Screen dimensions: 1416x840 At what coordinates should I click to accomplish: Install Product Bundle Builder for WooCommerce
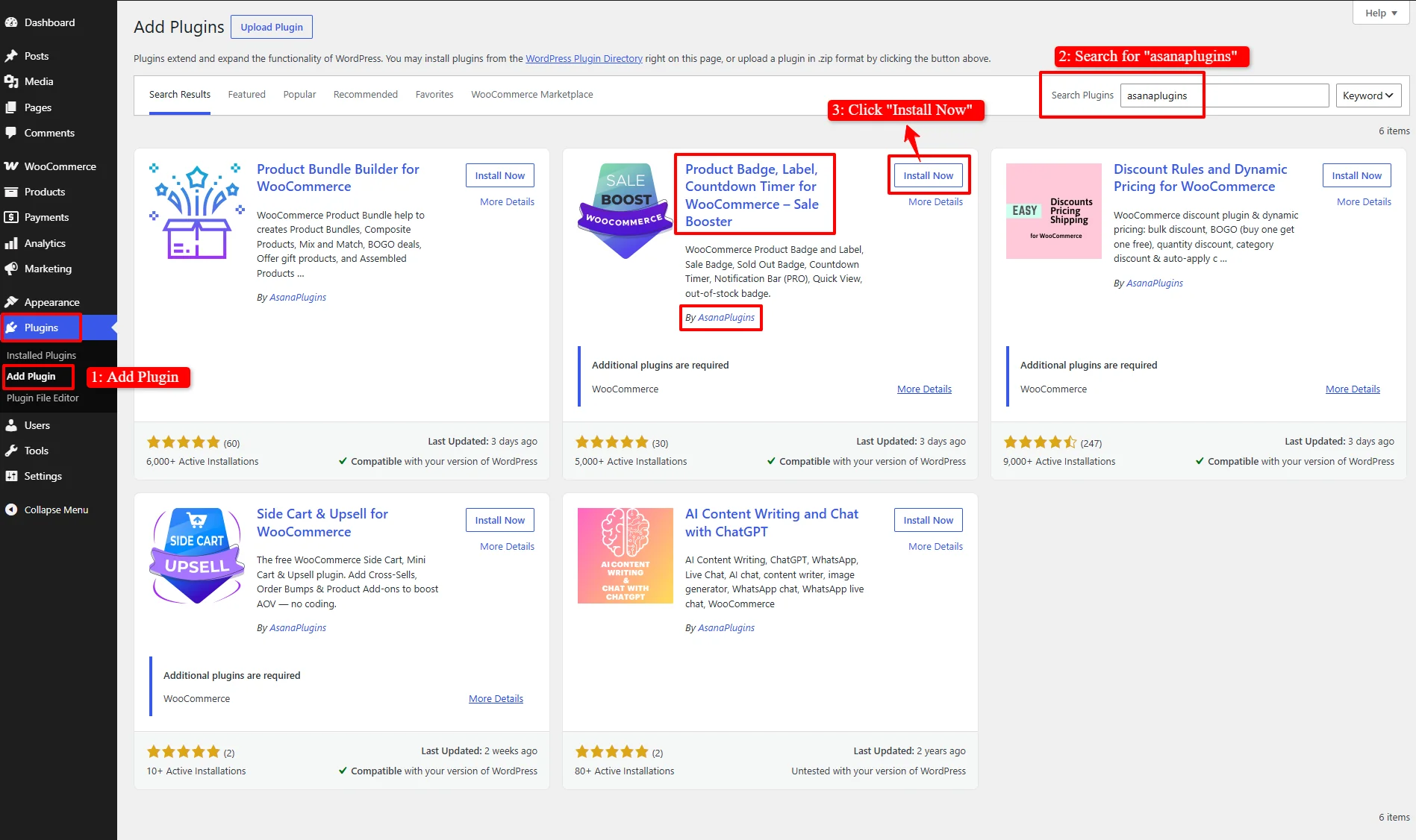tap(500, 175)
